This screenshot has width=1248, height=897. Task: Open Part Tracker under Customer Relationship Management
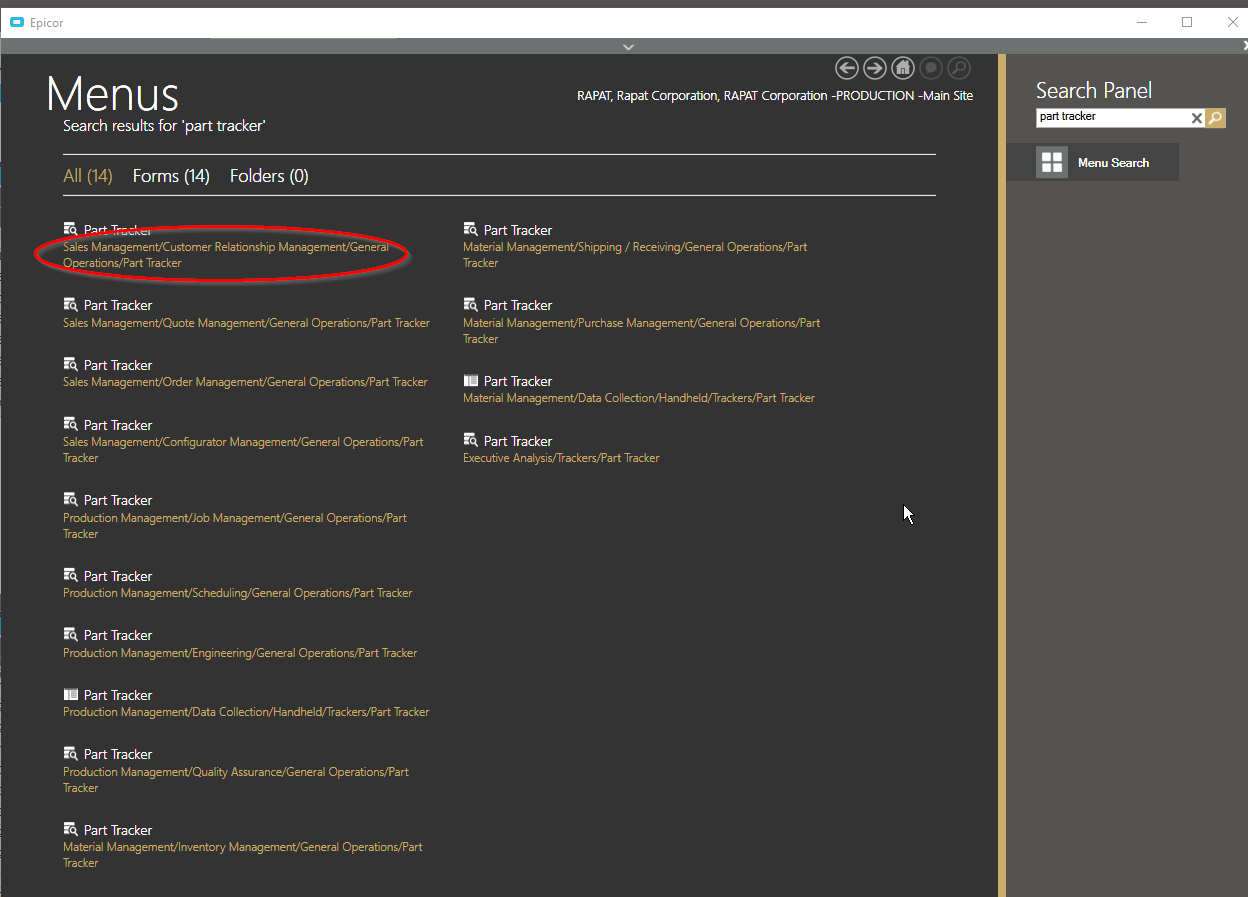pyautogui.click(x=118, y=231)
